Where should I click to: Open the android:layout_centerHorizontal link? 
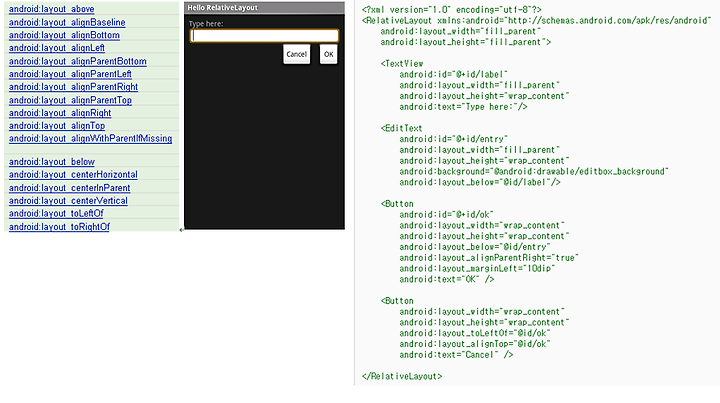pyautogui.click(x=73, y=174)
